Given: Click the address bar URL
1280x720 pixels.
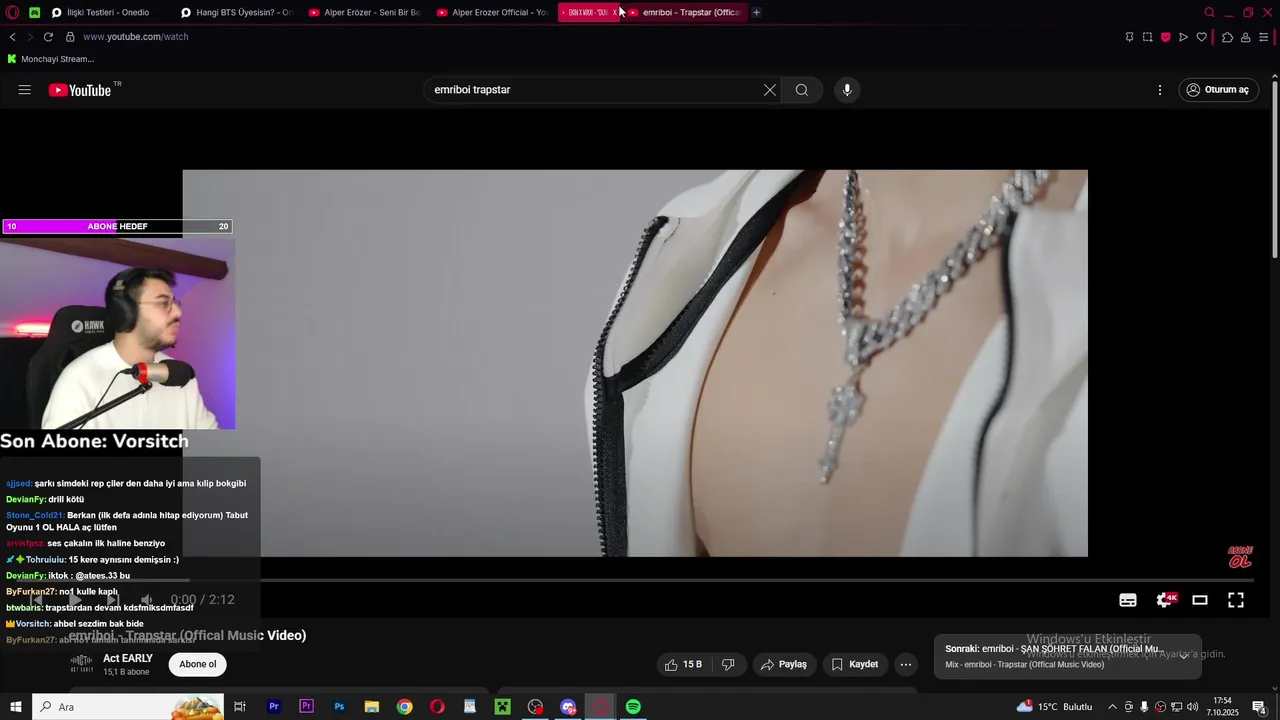Looking at the screenshot, I should (x=136, y=37).
